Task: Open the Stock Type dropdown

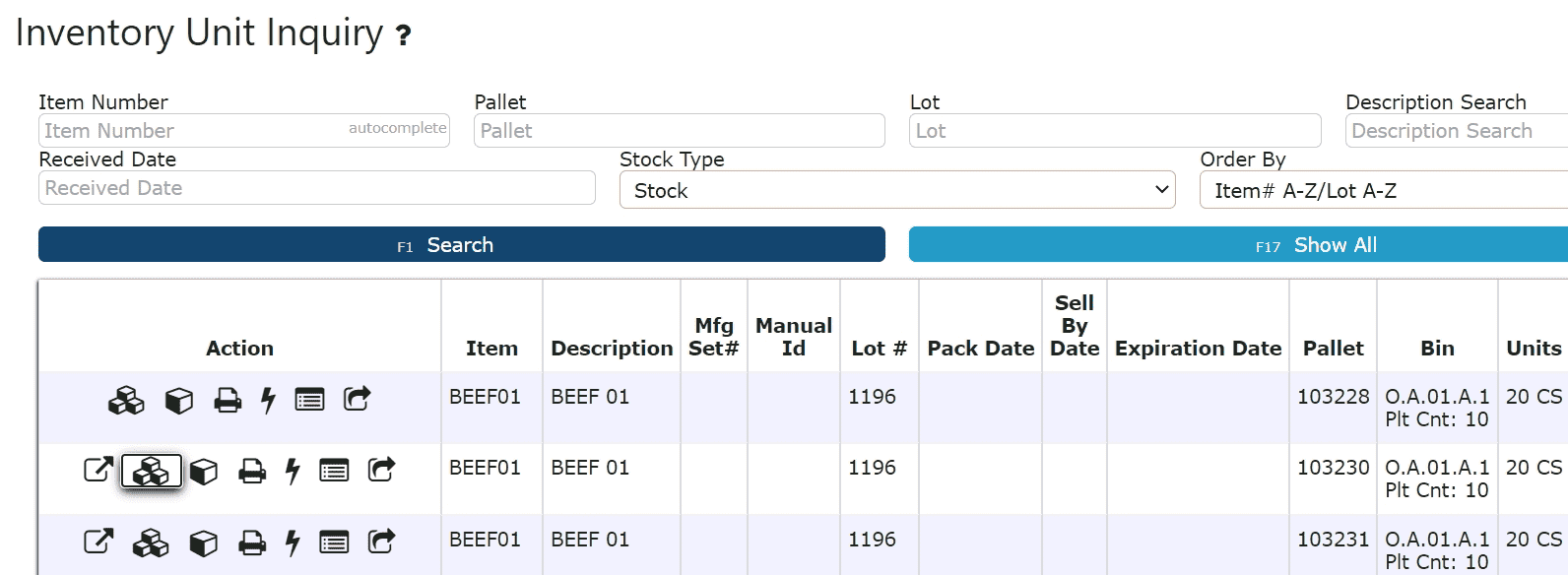Action: pos(897,190)
